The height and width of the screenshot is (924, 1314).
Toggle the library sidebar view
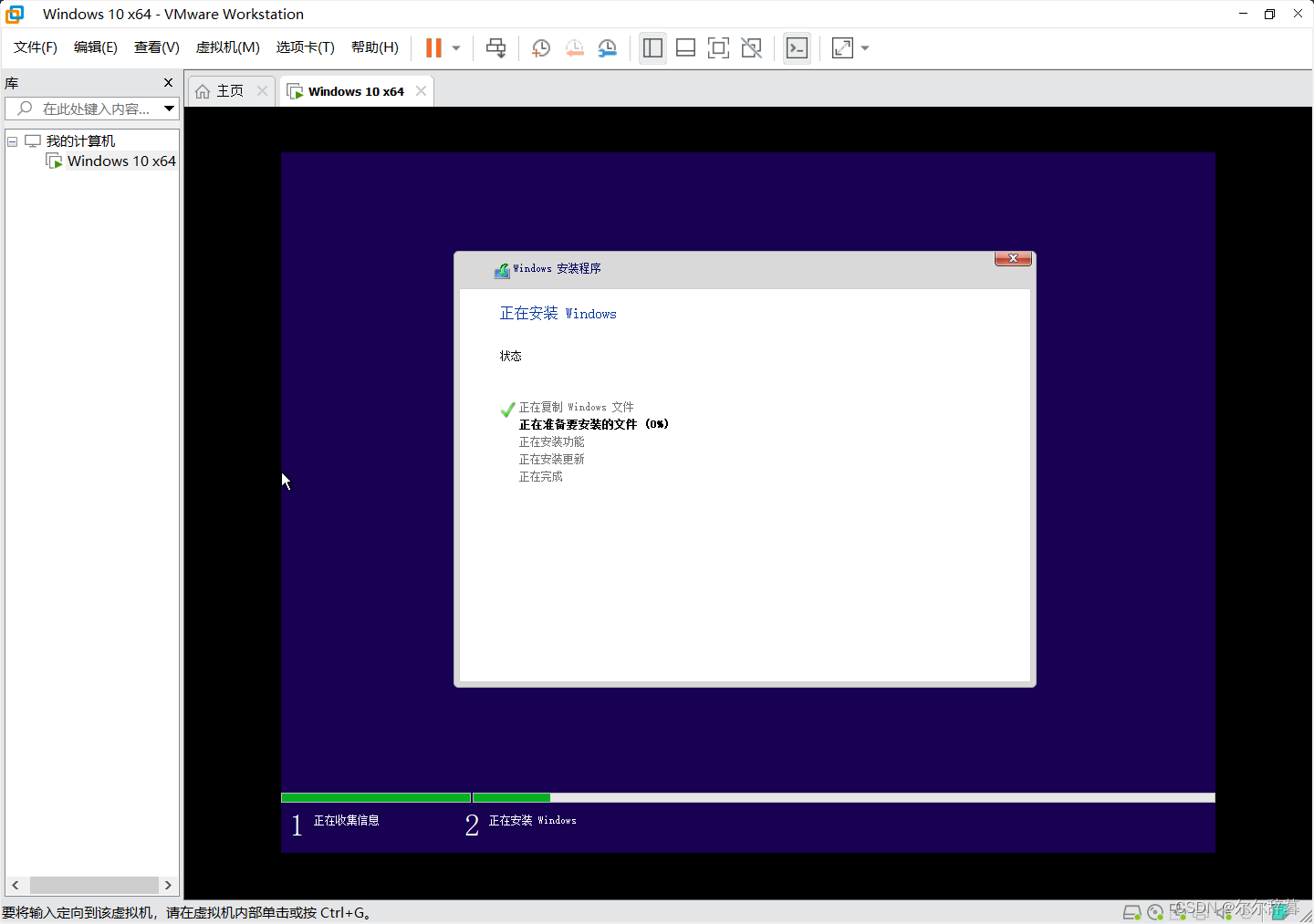[x=652, y=48]
